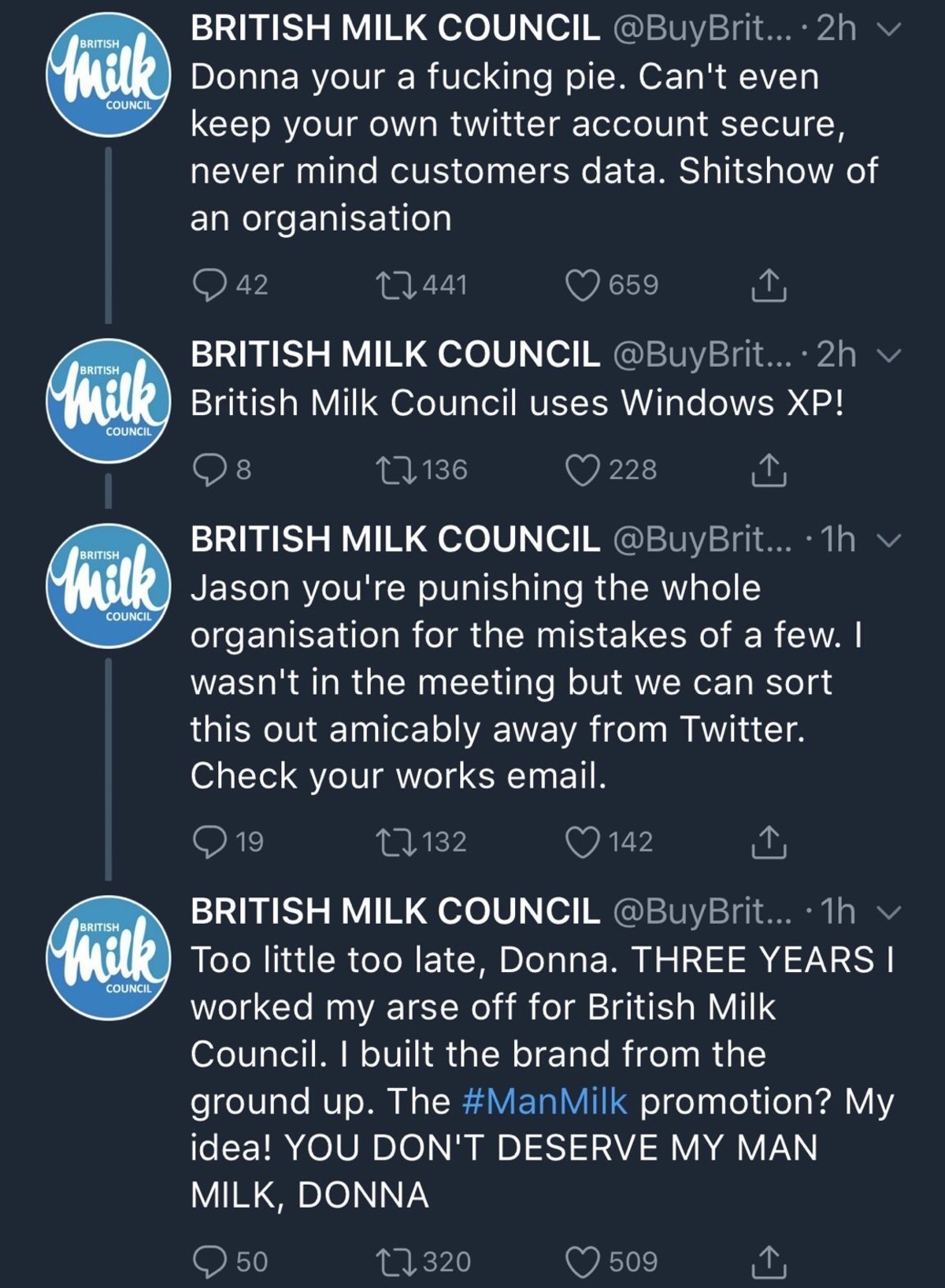Tap the Milk Council avatar on the Windows XP tweet
The height and width of the screenshot is (1288, 945).
pyautogui.click(x=108, y=401)
